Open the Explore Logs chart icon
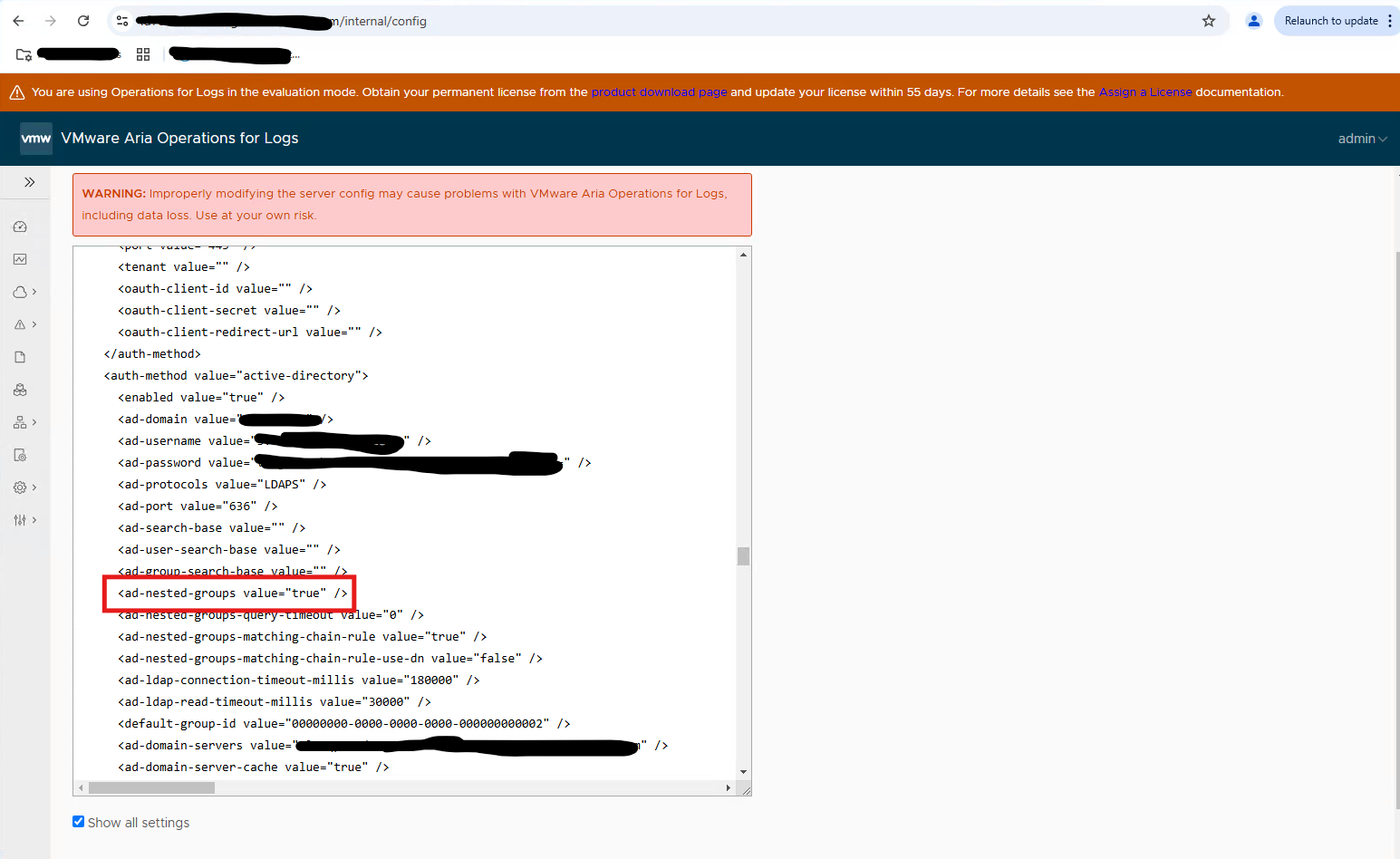The height and width of the screenshot is (859, 1400). (x=20, y=259)
